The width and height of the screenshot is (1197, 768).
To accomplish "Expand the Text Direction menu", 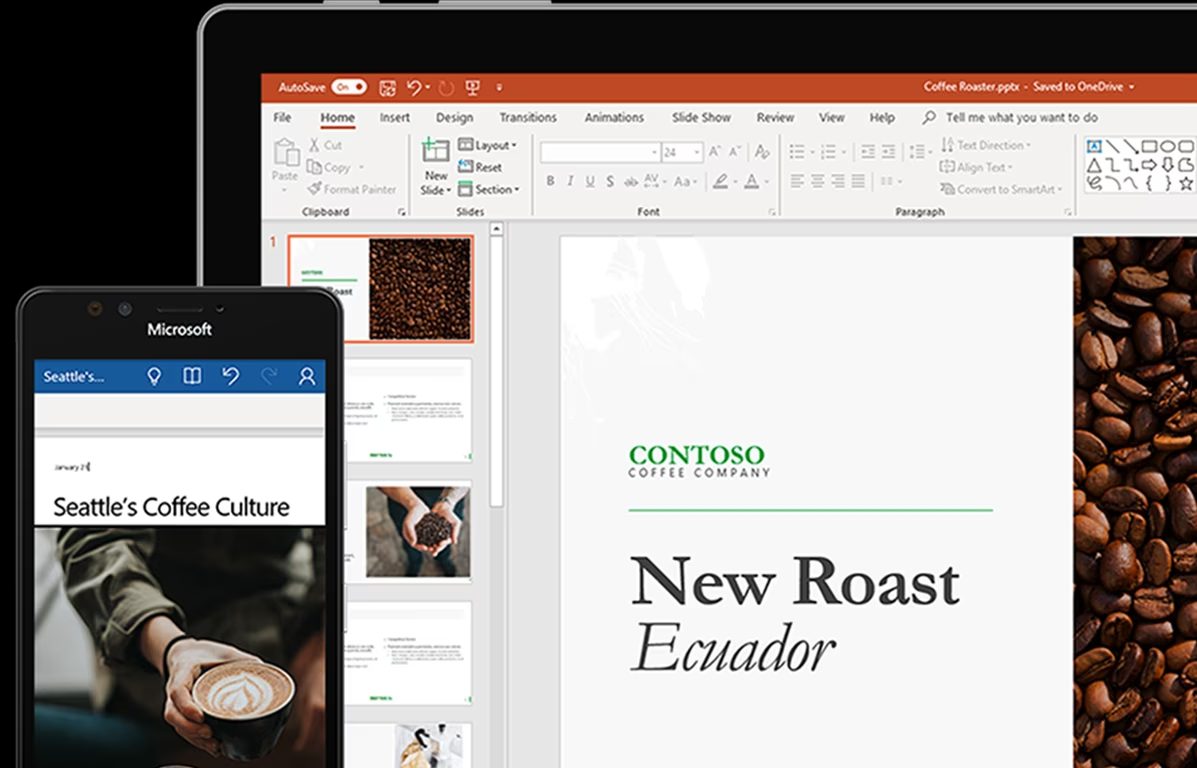I will (x=986, y=145).
